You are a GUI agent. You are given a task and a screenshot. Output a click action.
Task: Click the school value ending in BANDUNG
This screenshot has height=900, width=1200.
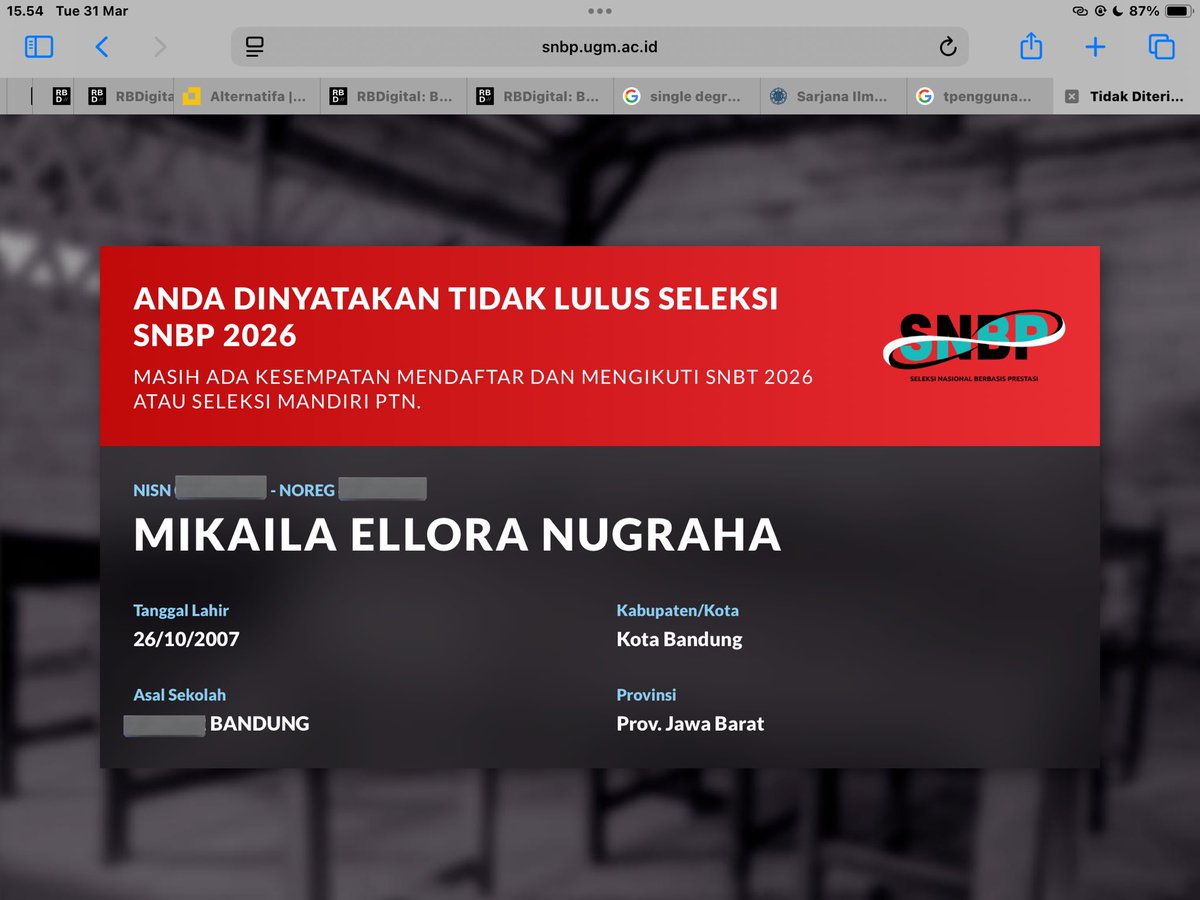217,724
